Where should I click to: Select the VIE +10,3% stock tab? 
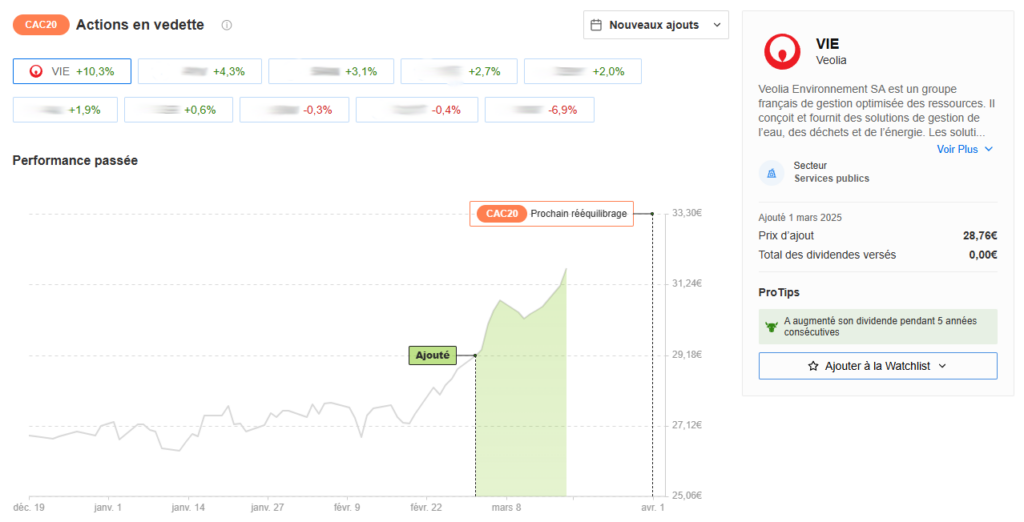(x=72, y=71)
